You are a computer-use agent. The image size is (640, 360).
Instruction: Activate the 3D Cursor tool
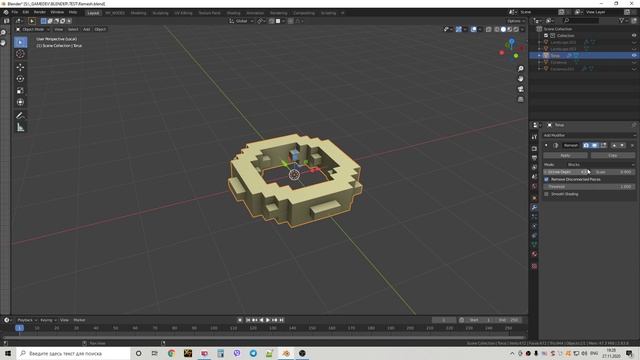pos(20,54)
